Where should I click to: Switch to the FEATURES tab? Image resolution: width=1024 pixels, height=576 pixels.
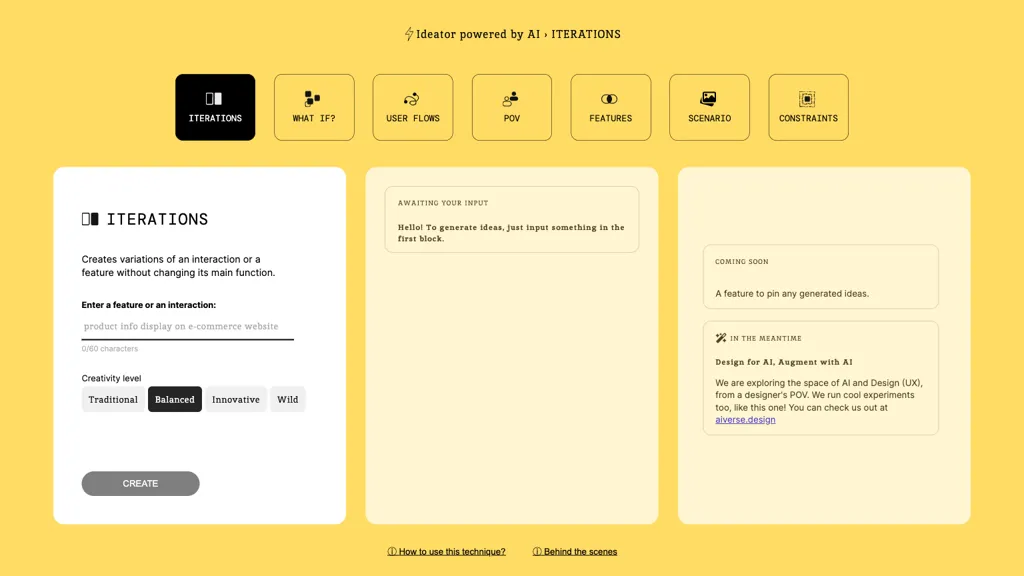(610, 107)
